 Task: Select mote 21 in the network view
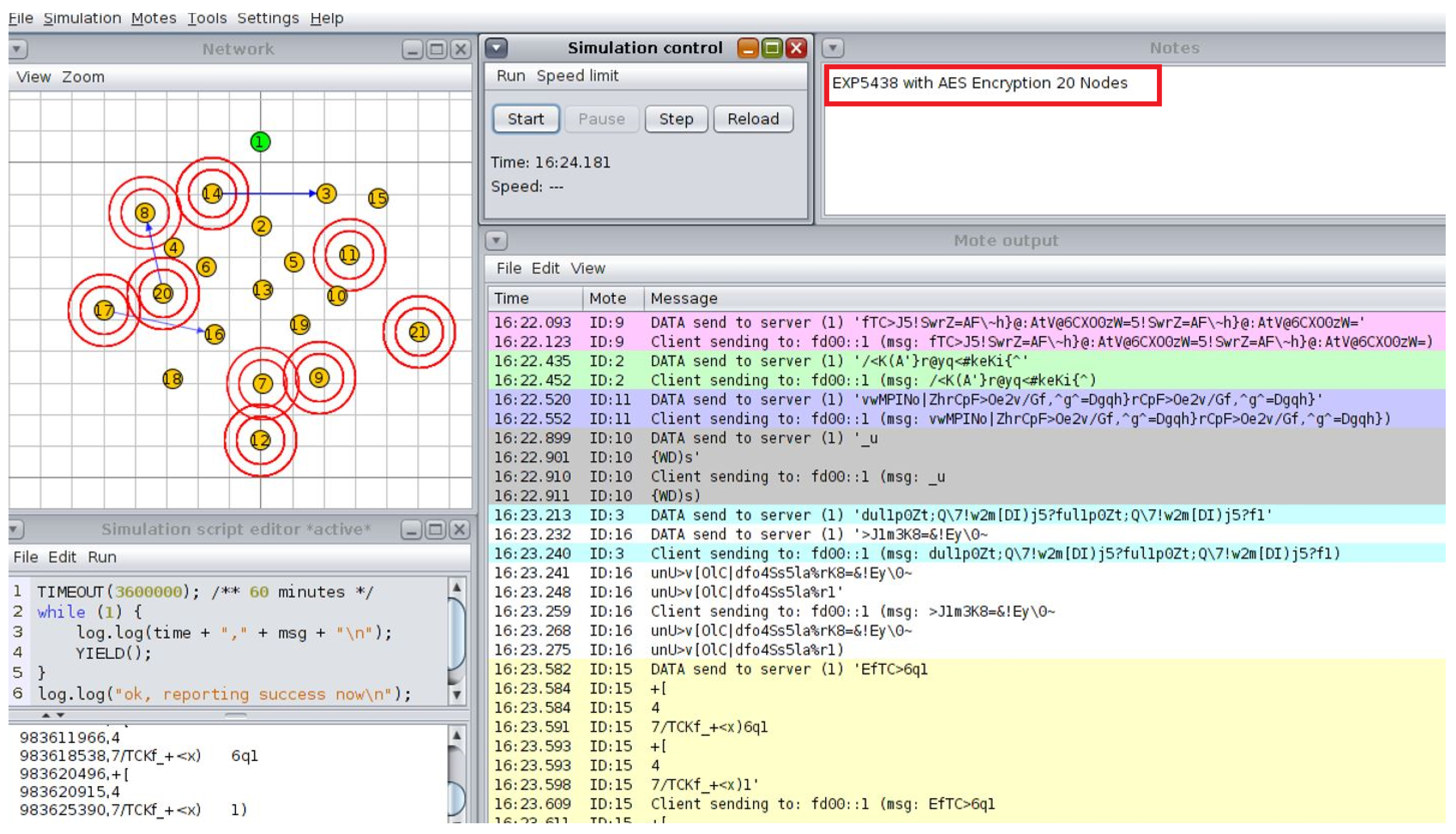419,332
